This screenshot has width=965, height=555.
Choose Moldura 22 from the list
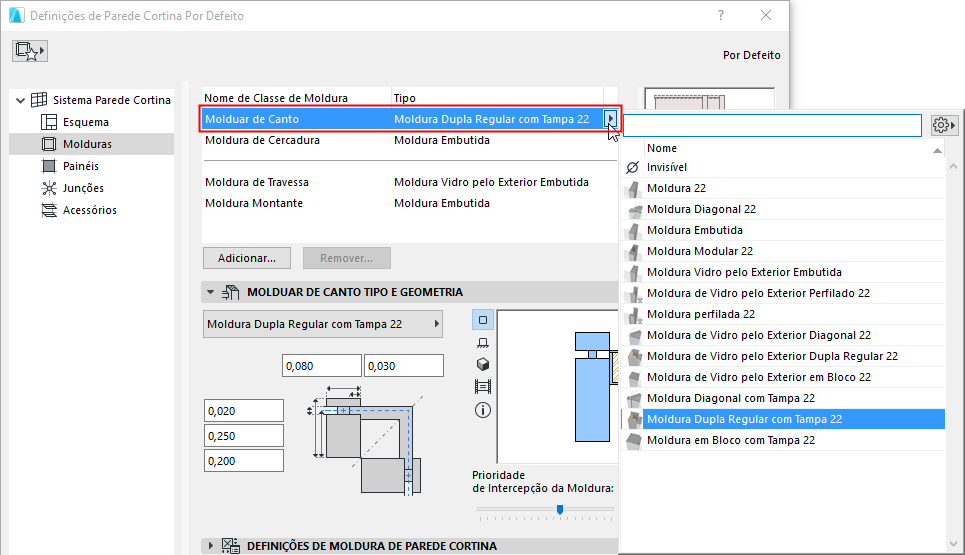point(783,188)
